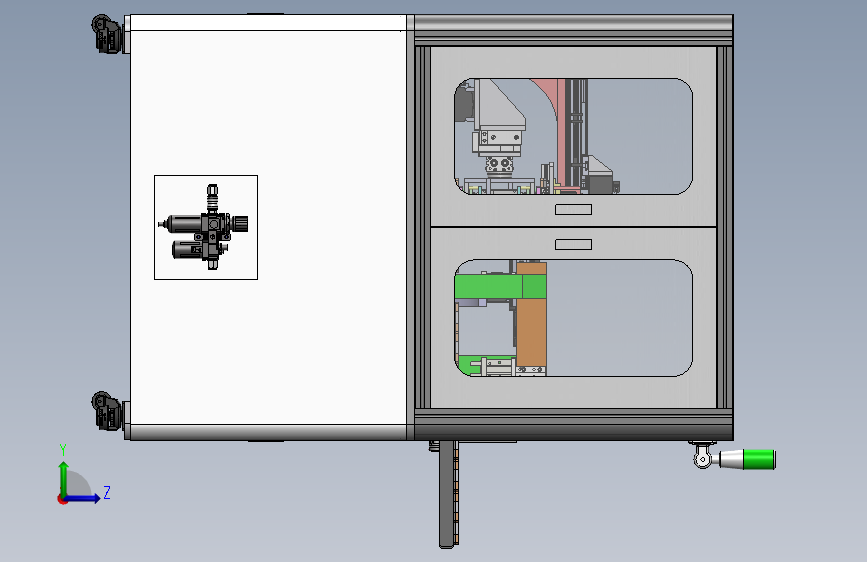This screenshot has height=562, width=867.
Task: Select the top-left caster wheel
Action: pos(107,34)
